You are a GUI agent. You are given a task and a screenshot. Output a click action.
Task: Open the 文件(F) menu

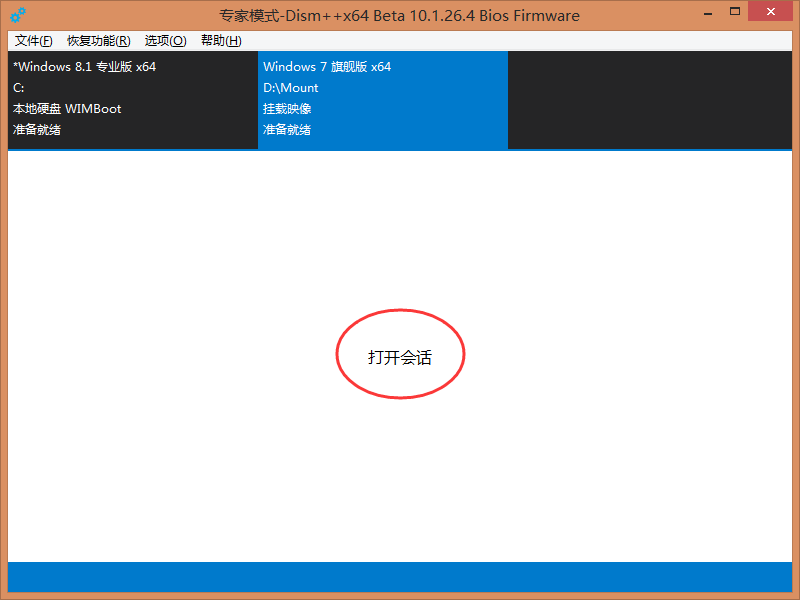tap(34, 41)
